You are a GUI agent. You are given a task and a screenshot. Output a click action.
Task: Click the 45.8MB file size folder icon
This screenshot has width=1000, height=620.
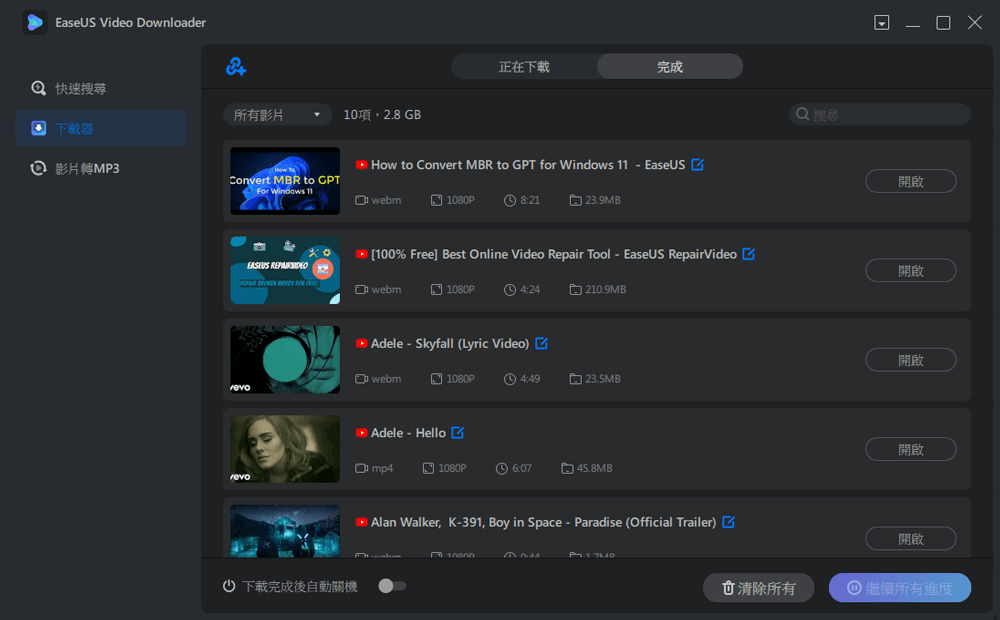567,468
